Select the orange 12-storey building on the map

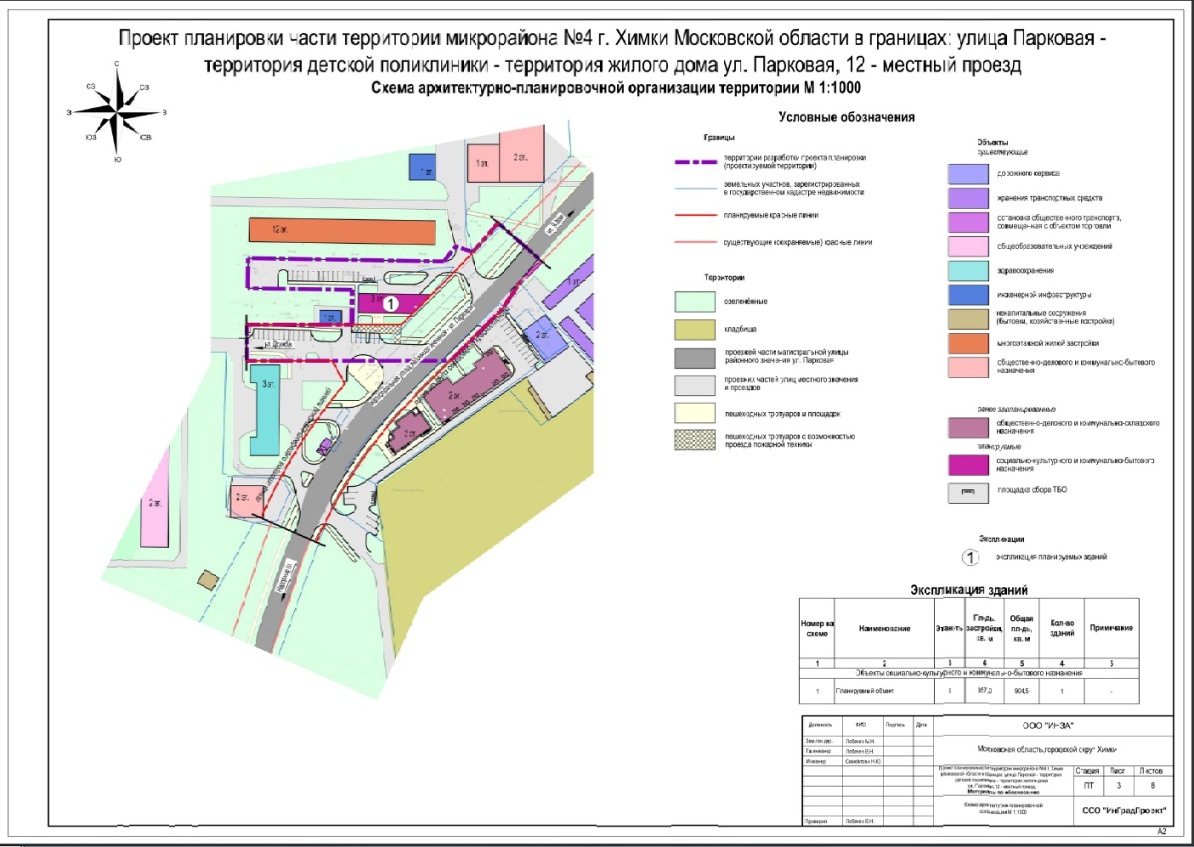tap(342, 232)
